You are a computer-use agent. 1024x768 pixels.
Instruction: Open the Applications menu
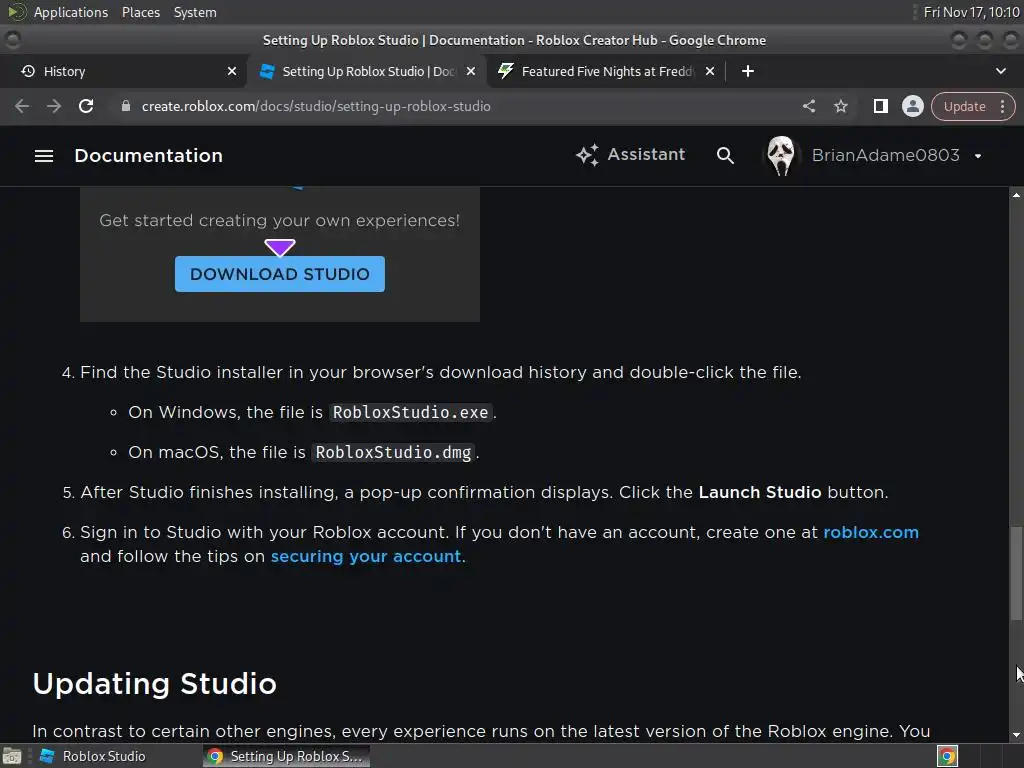[x=71, y=12]
